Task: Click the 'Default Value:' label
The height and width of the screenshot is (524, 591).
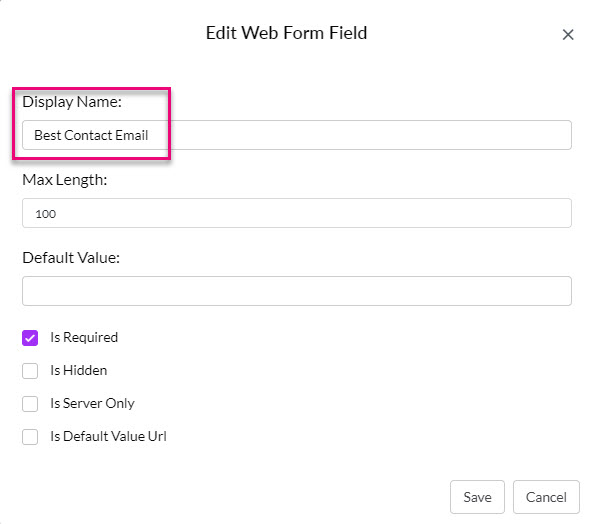Action: tap(71, 258)
